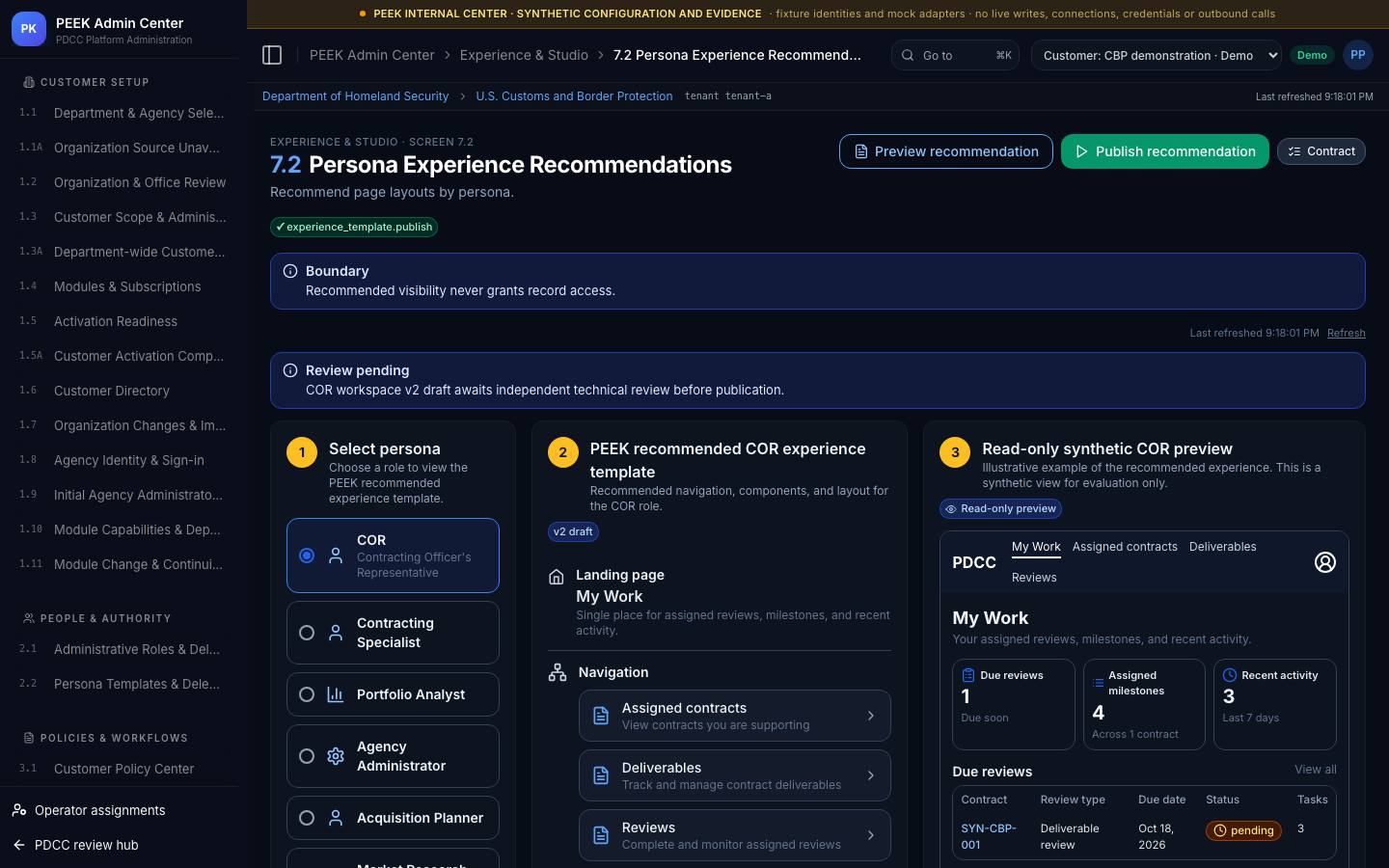Click the pending status badge
This screenshot has width=1389, height=868.
1243,830
